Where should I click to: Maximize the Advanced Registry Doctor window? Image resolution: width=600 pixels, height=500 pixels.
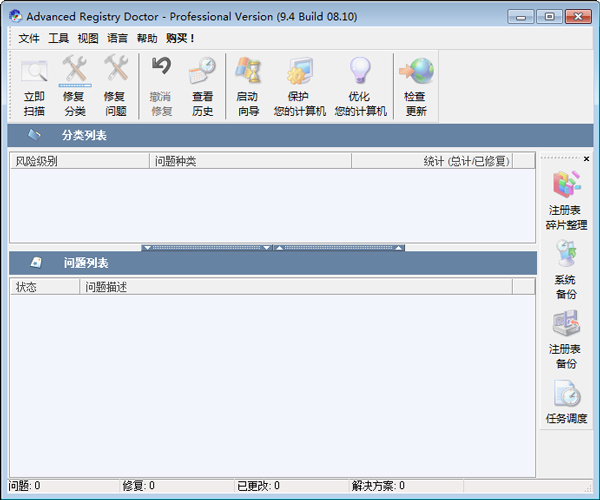549,17
